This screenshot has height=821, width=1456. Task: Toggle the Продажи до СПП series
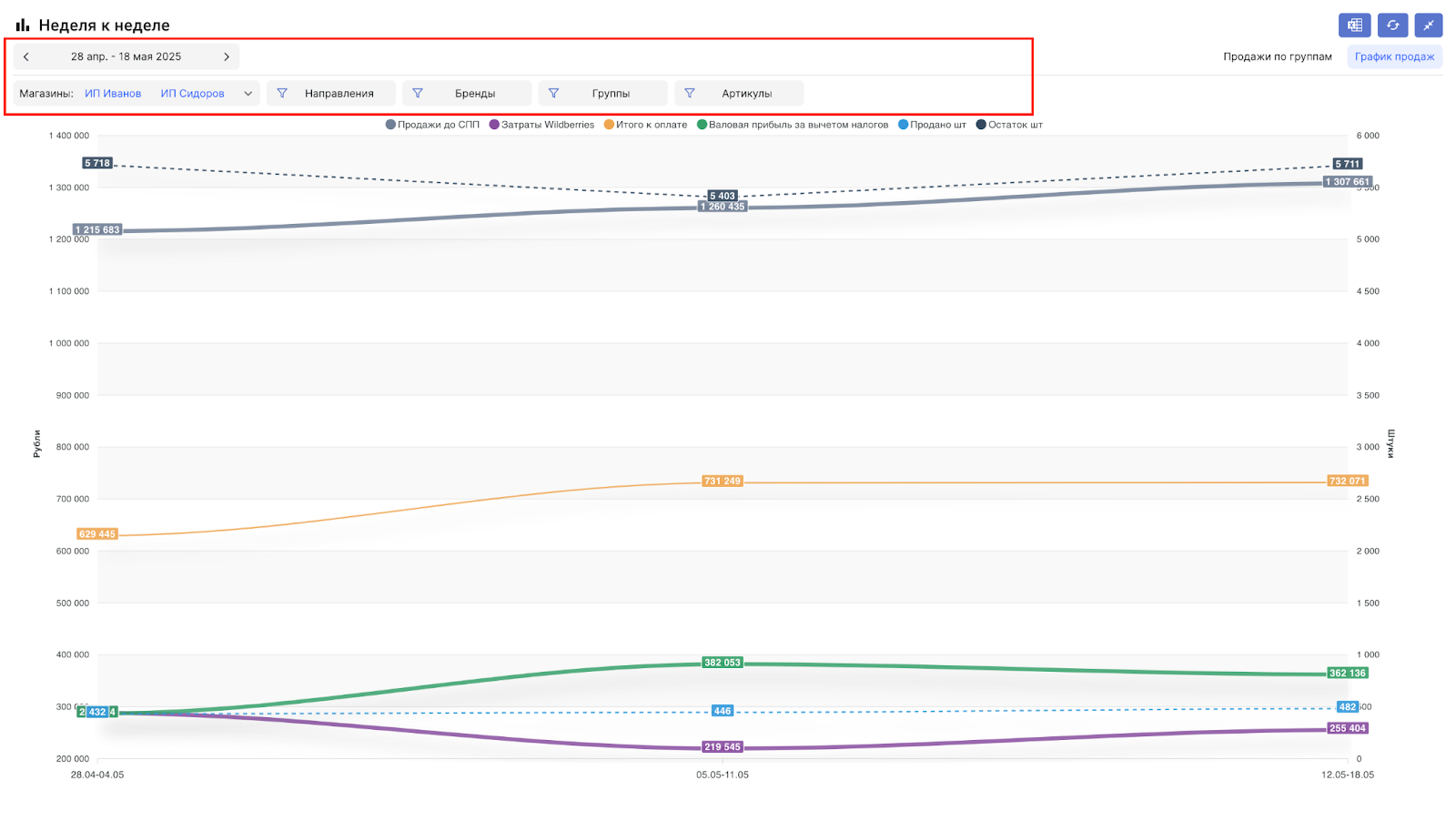432,125
